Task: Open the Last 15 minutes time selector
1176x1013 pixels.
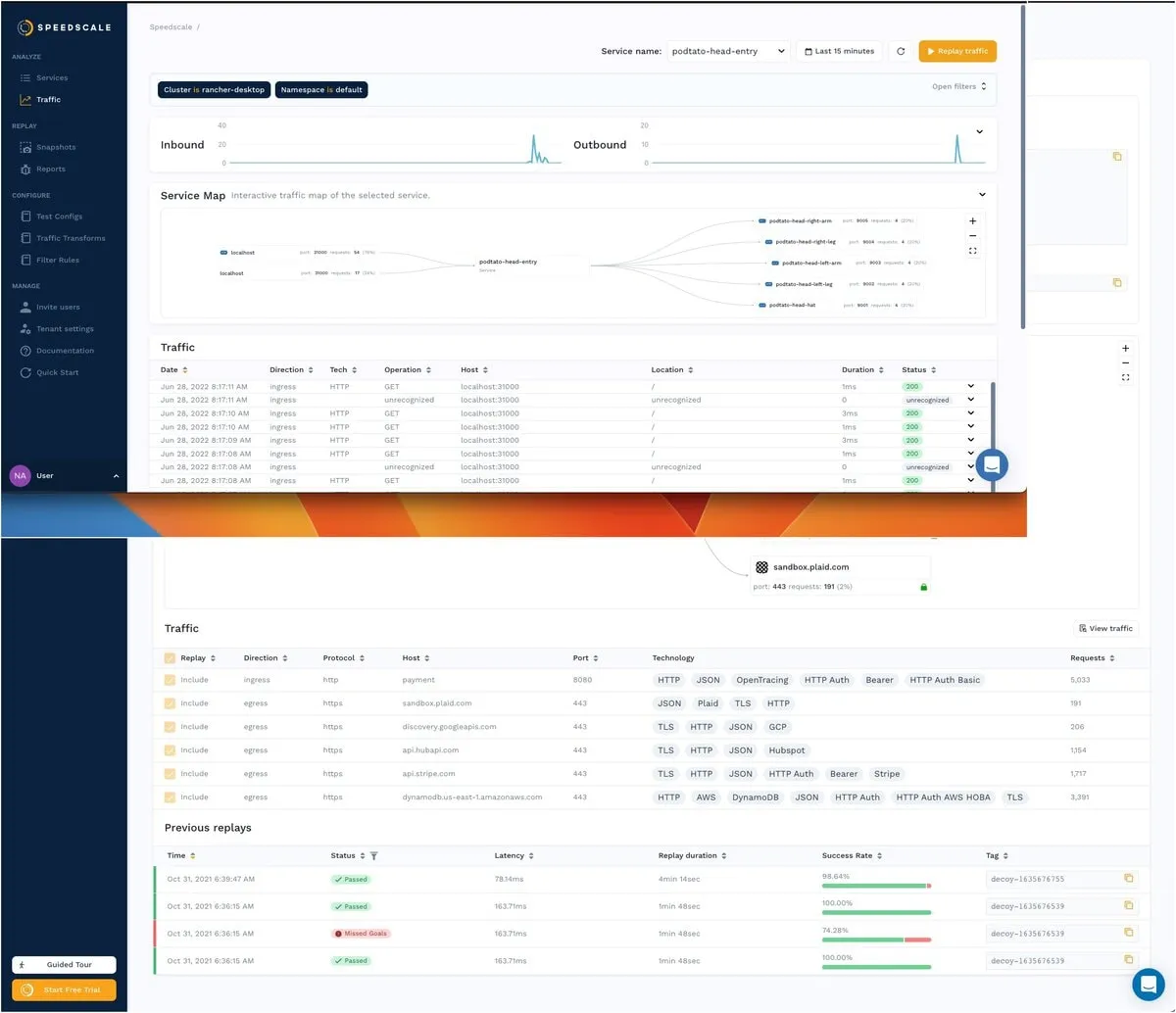Action: pos(838,50)
